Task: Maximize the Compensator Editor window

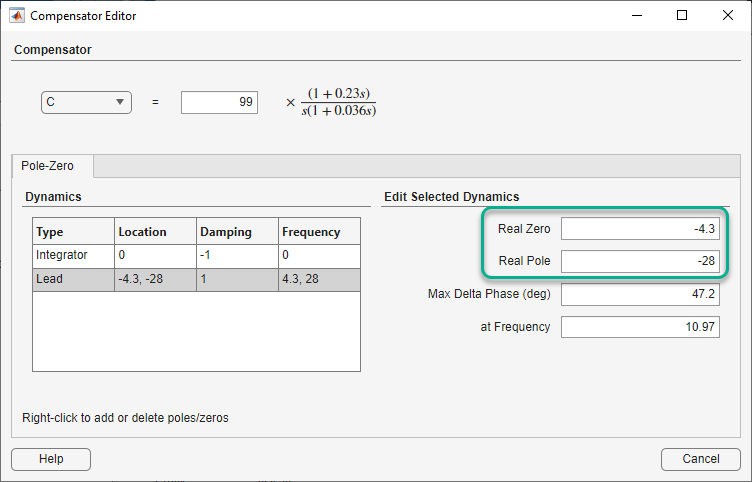Action: (682, 16)
